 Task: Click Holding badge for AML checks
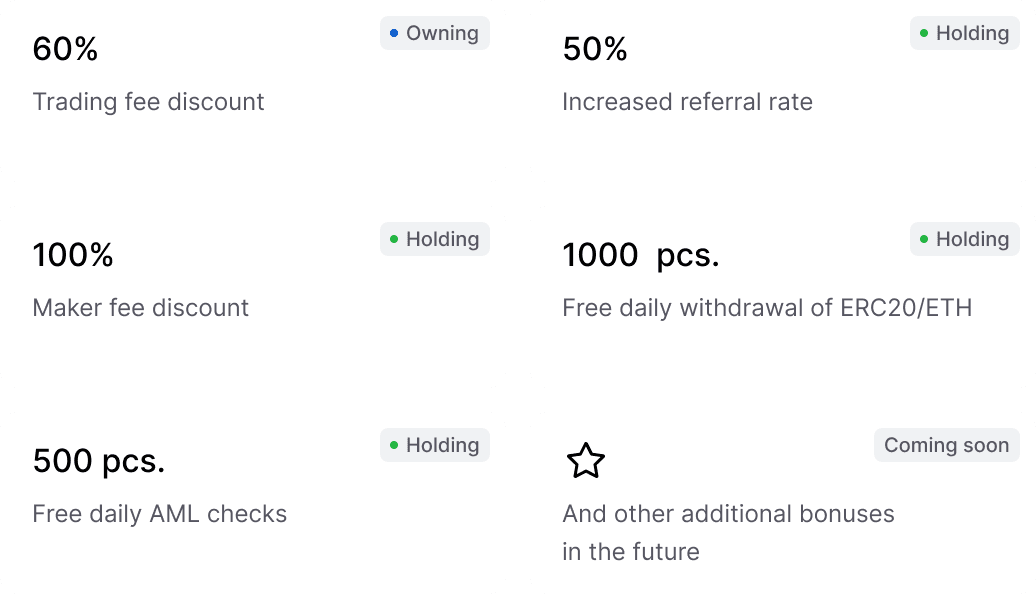[x=435, y=445]
